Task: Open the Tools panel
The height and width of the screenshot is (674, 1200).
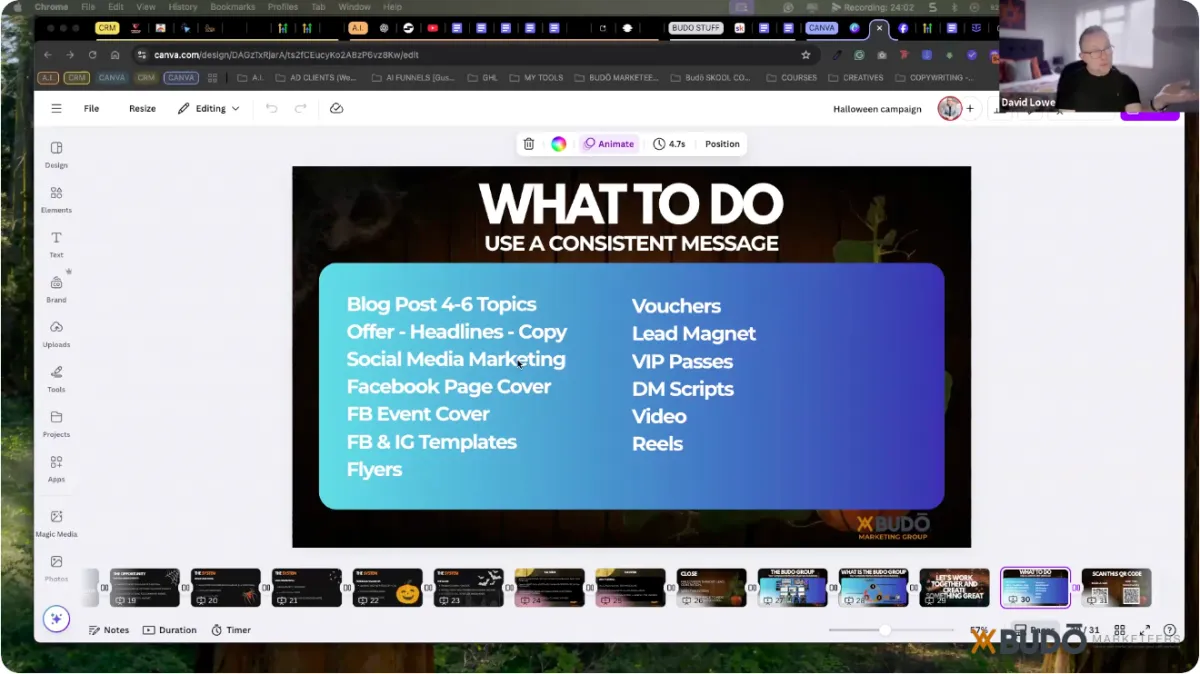Action: [56, 379]
